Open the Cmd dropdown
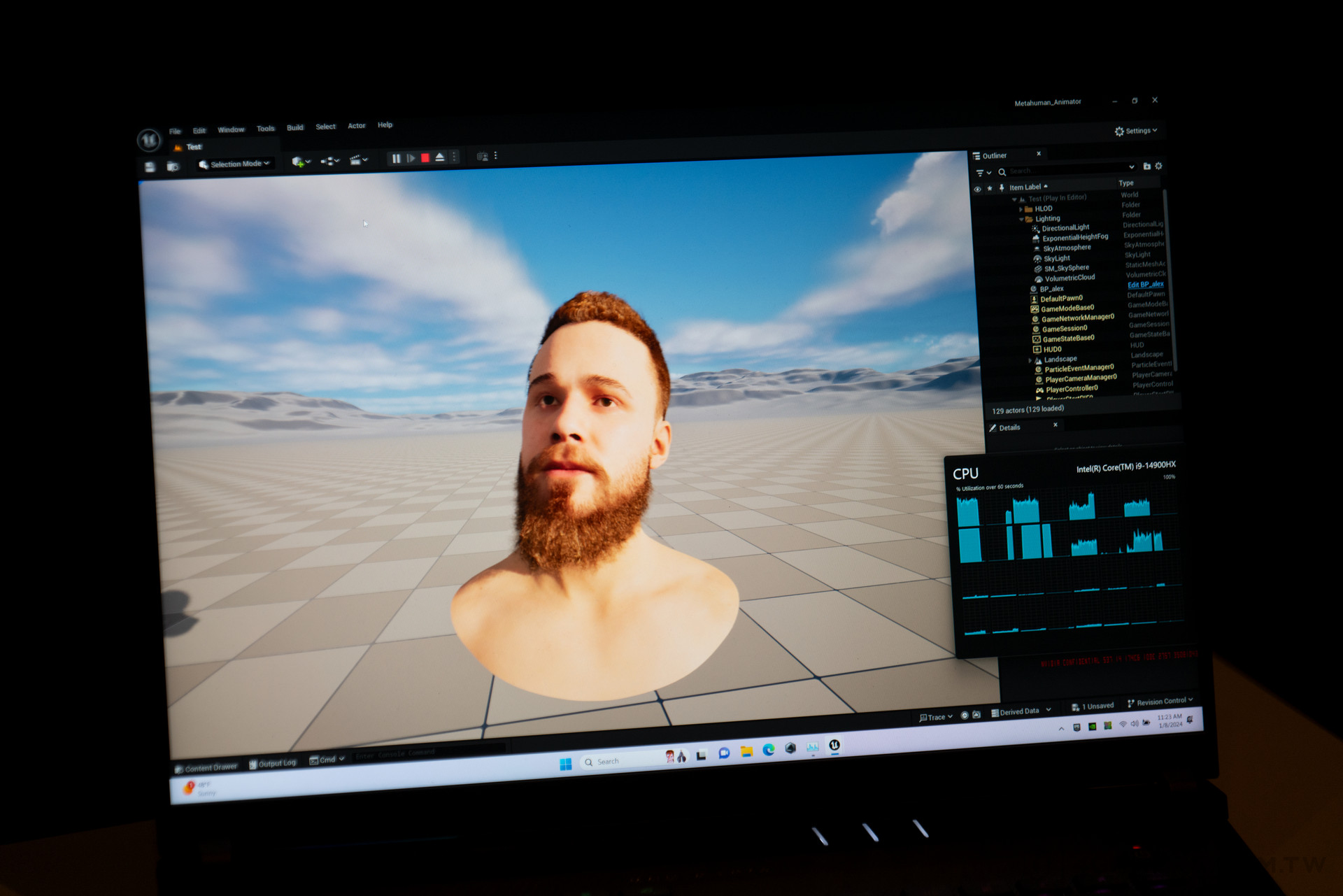Screen dimensions: 1343x896 pyautogui.click(x=327, y=760)
